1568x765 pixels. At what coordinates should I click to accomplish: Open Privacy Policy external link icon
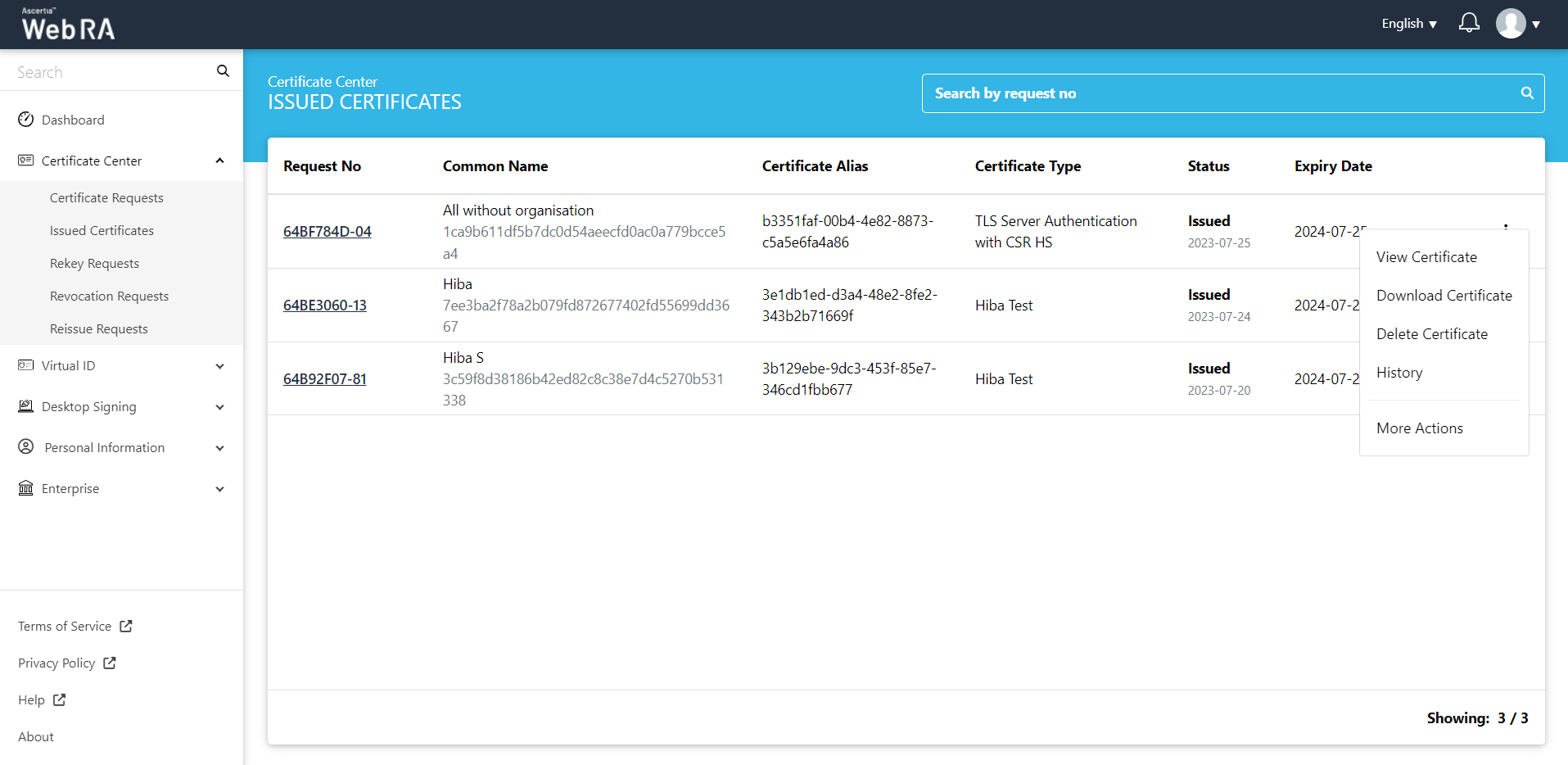[x=110, y=663]
